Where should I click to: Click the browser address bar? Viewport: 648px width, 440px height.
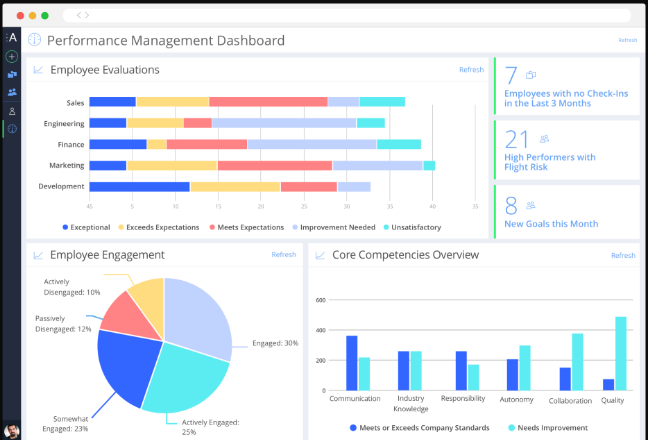pyautogui.click(x=340, y=15)
